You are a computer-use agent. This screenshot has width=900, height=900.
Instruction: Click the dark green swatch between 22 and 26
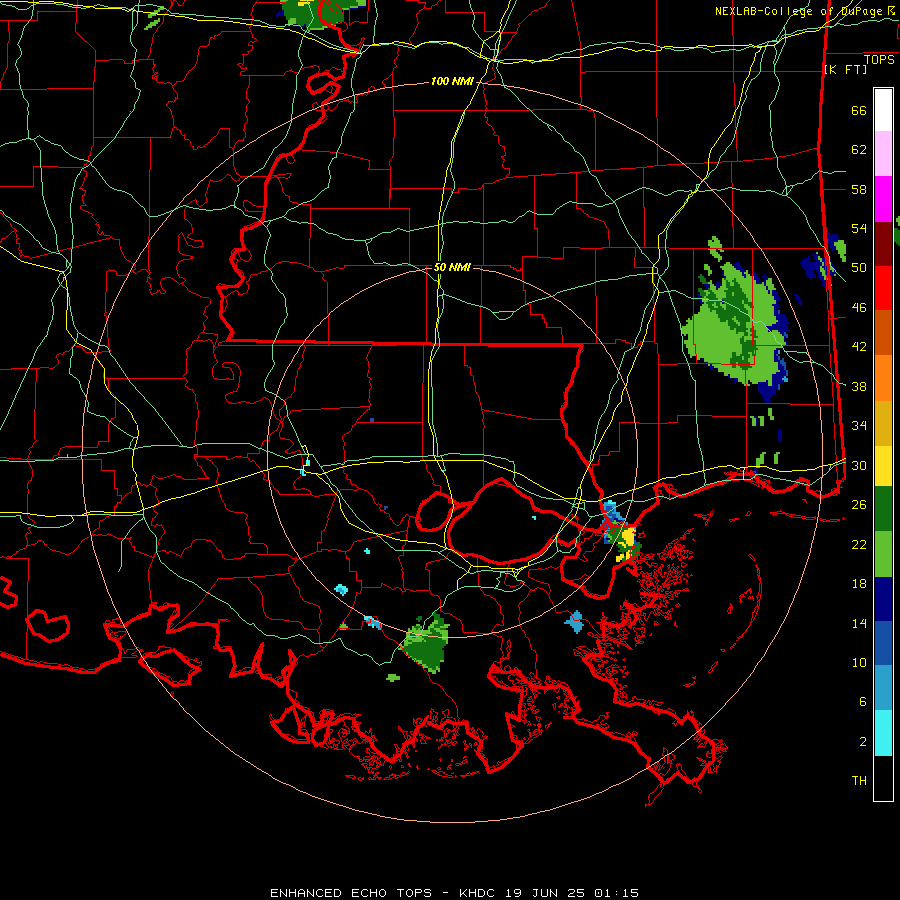pos(883,509)
